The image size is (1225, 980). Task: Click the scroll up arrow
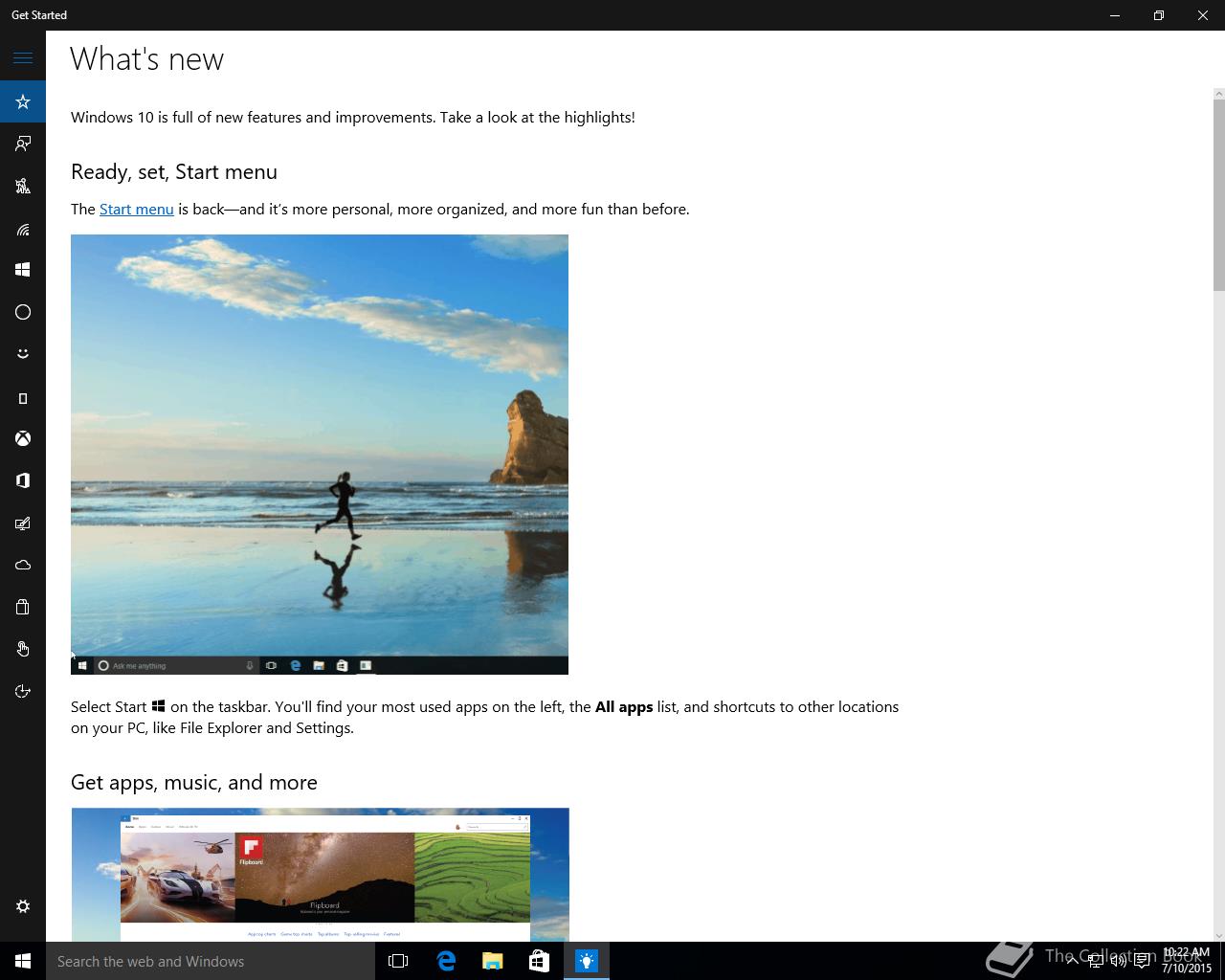[x=1218, y=94]
